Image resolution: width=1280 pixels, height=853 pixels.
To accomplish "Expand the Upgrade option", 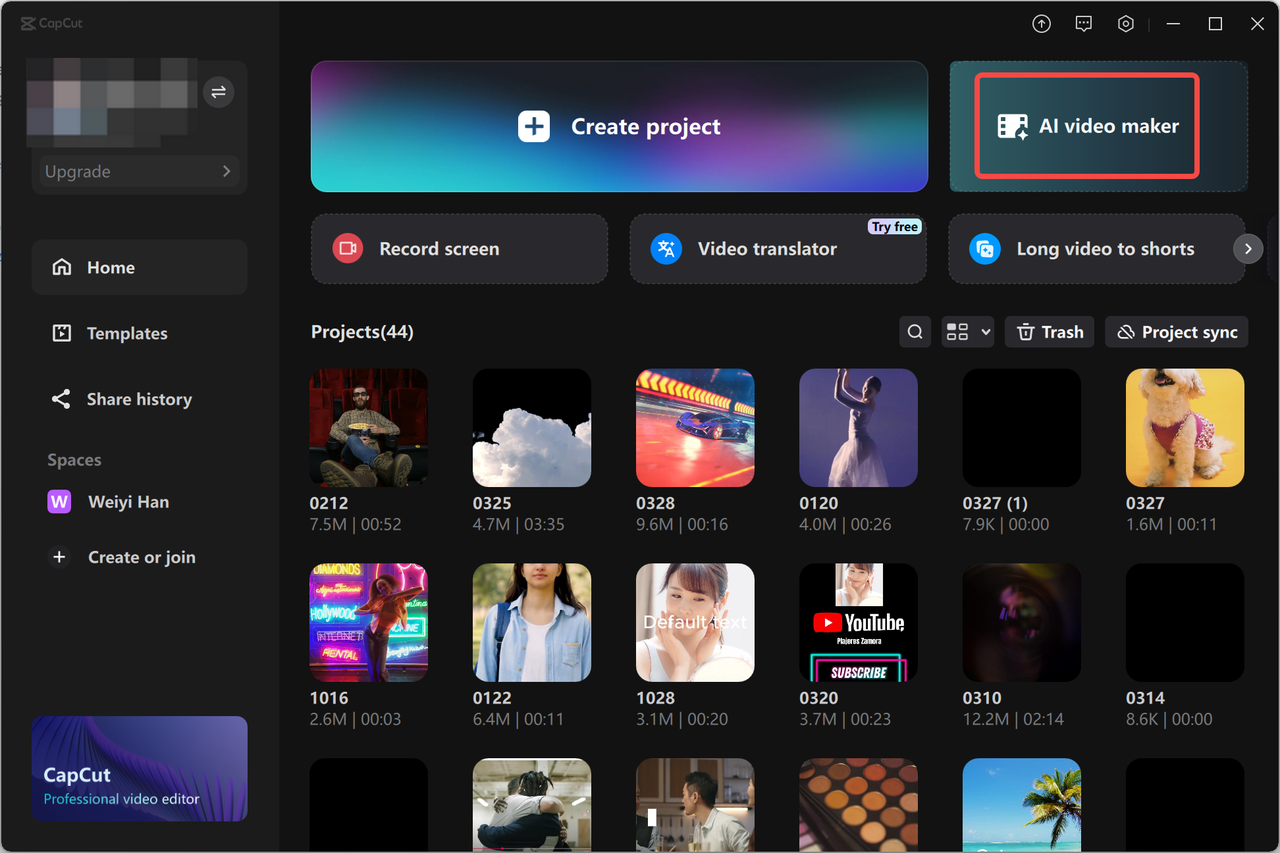I will [138, 171].
